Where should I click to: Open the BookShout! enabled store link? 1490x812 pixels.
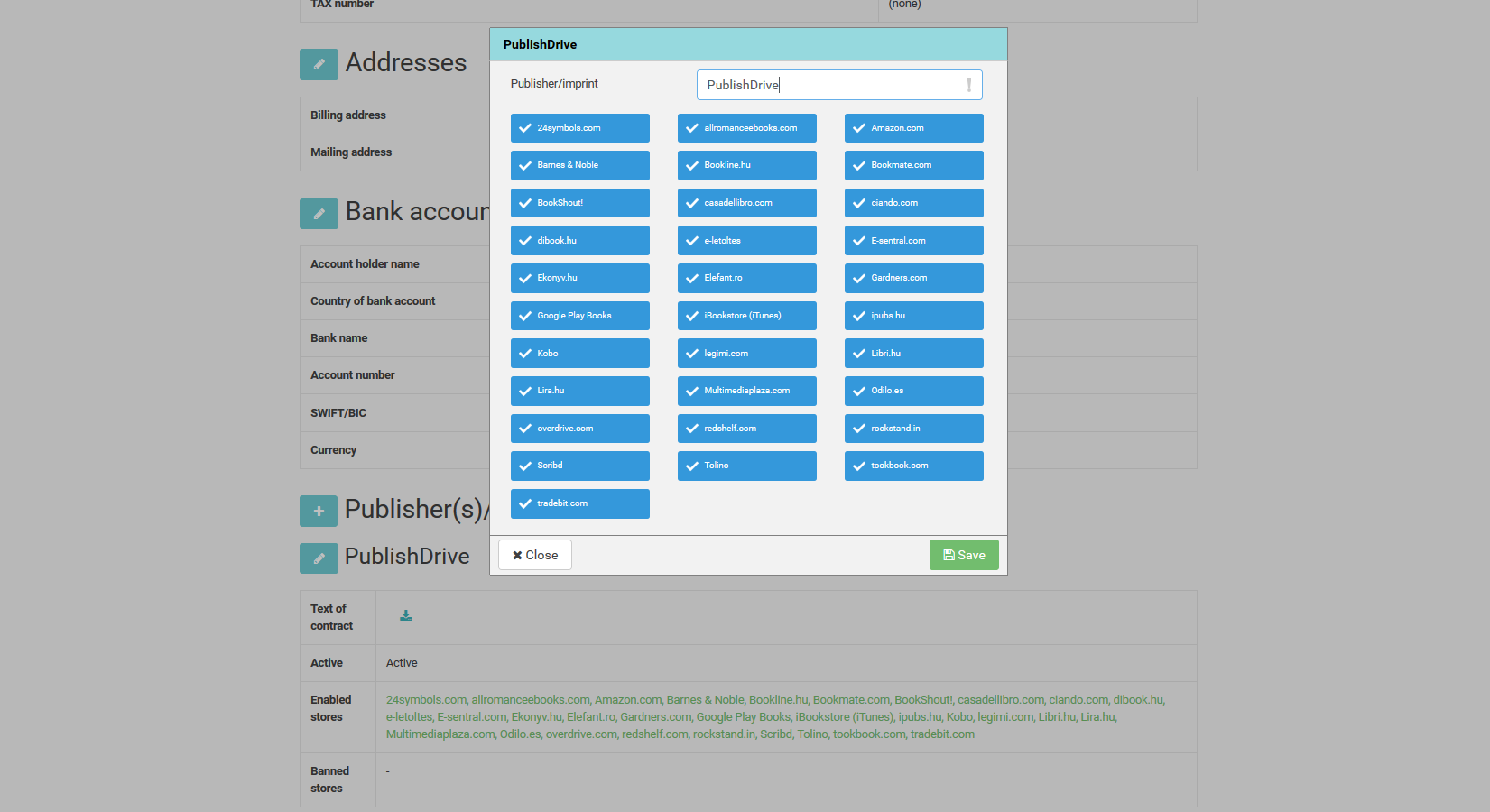coord(923,700)
